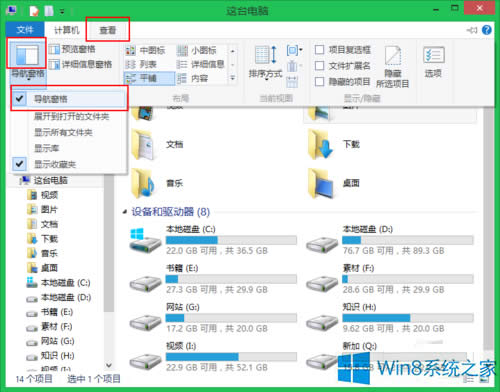Select 下载 in the navigation tree
Screen dimensions: 500x392
tap(49, 239)
